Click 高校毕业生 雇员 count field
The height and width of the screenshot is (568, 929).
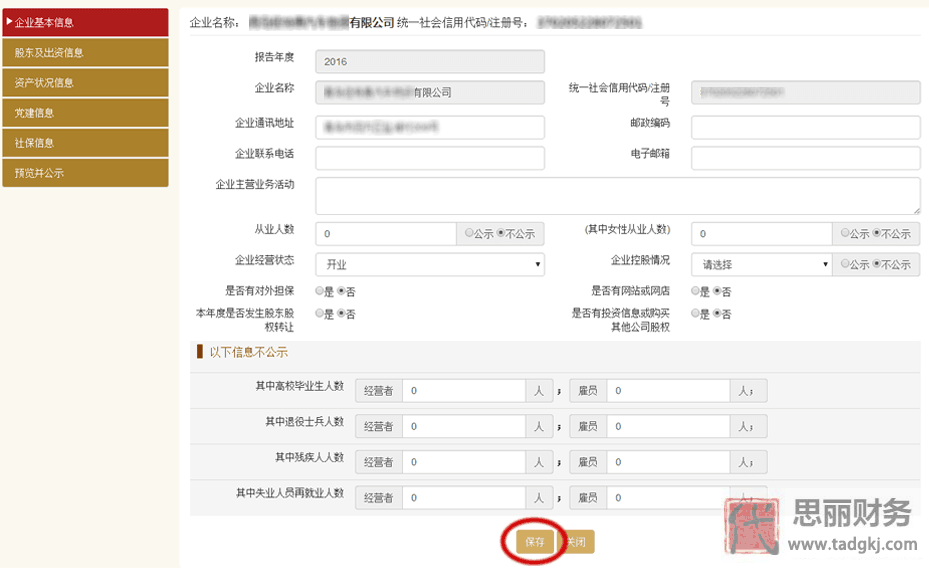[668, 391]
